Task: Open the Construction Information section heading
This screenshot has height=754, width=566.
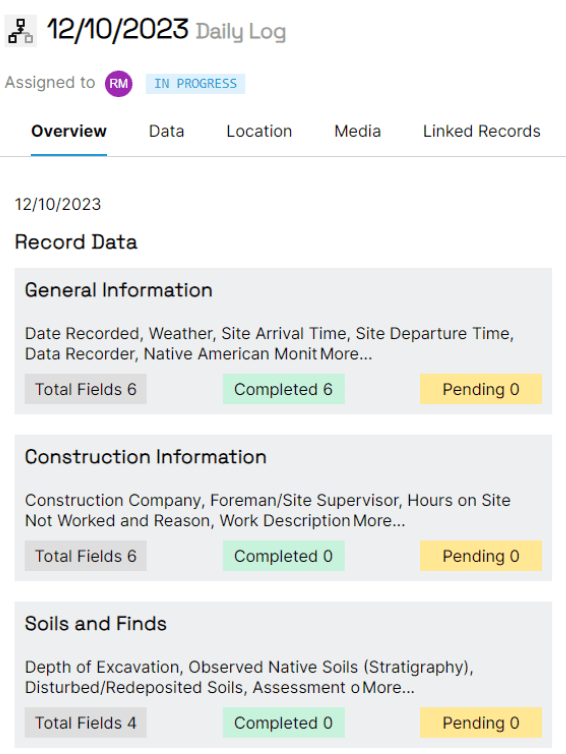Action: coord(145,457)
